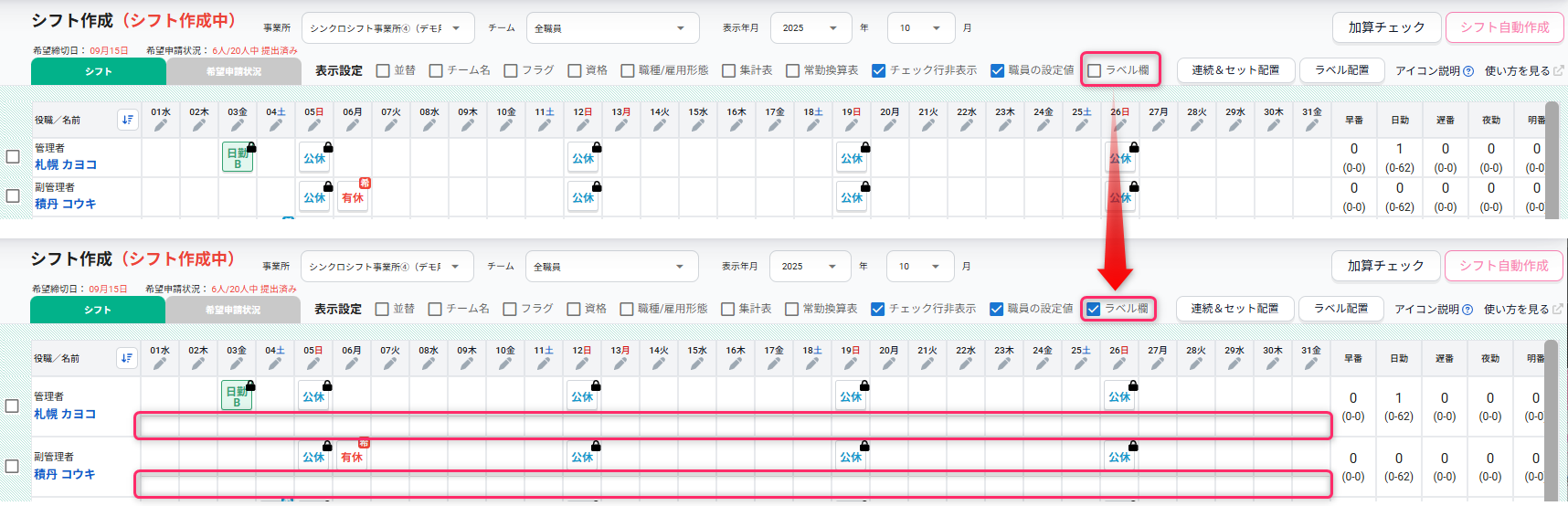Open the month dropdown showing 10 in the upper panel
Image resolution: width=1568 pixels, height=506 pixels.
[x=920, y=28]
